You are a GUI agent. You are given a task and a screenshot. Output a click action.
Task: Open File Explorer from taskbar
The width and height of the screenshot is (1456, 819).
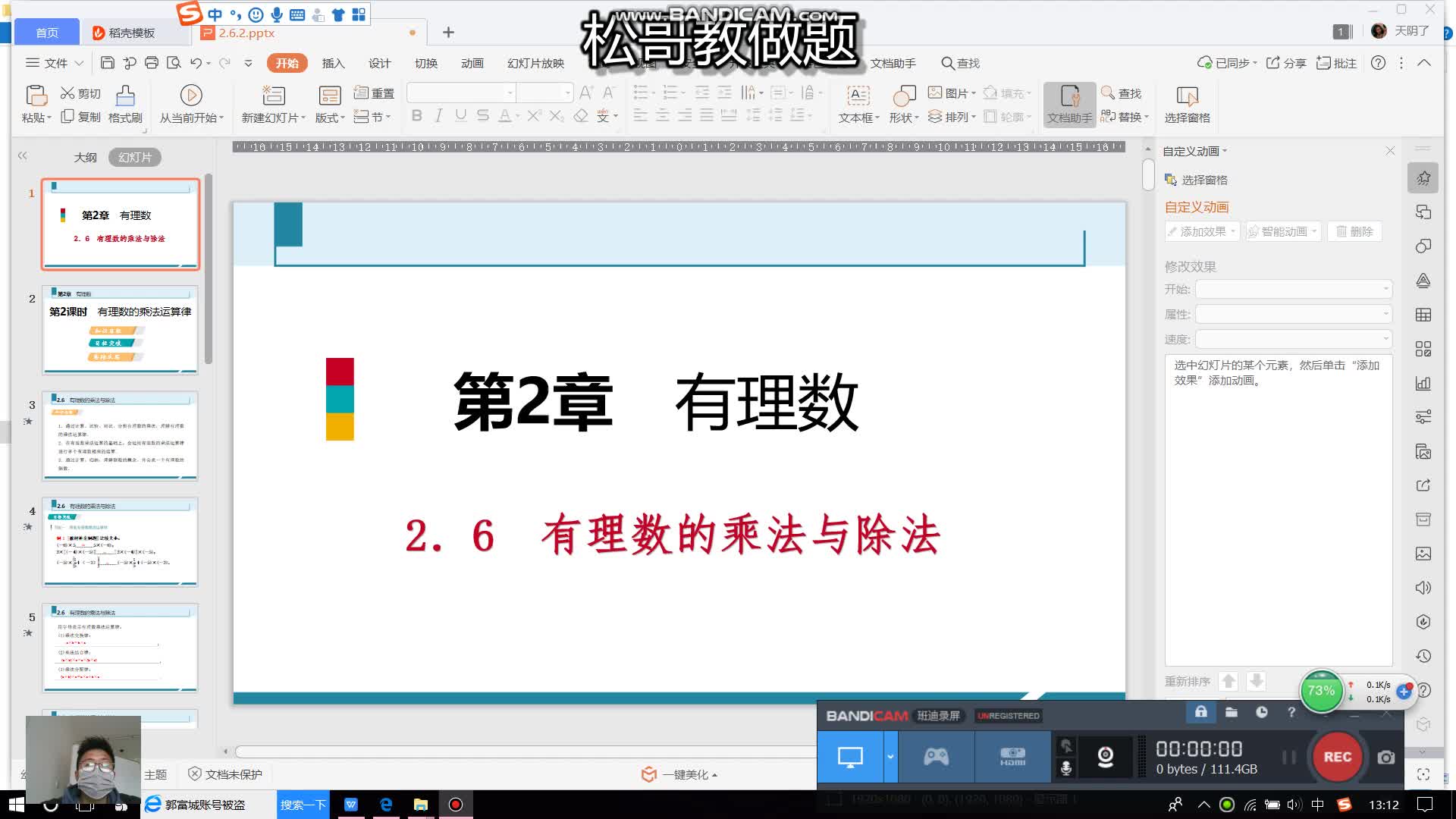(420, 805)
